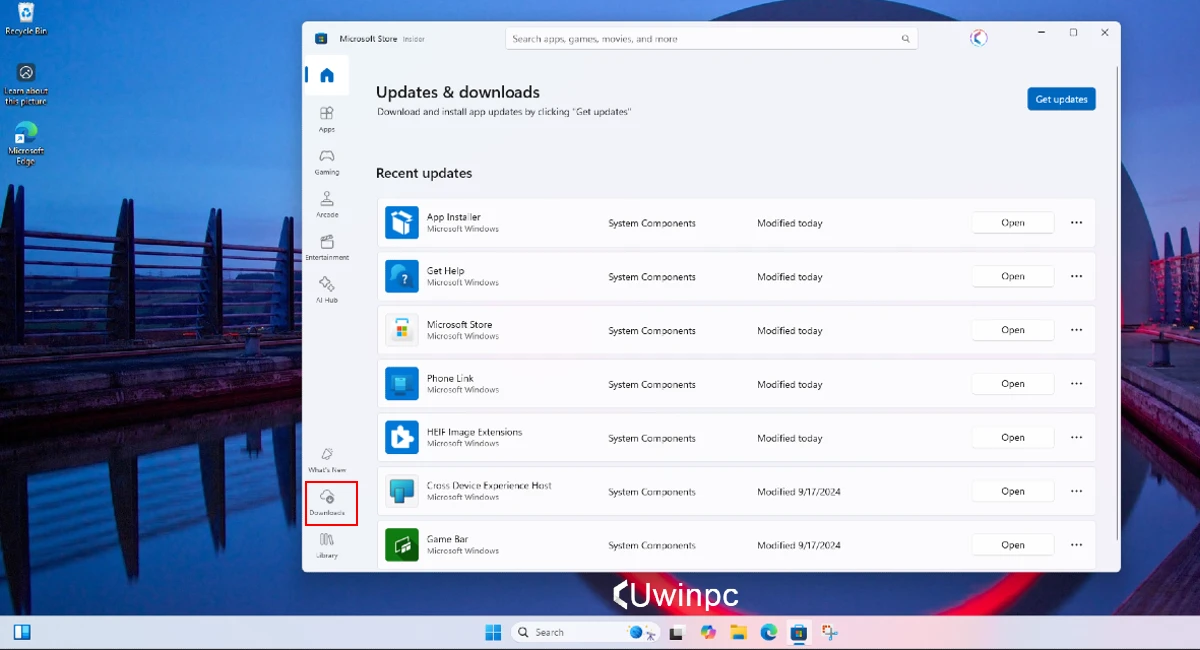Open Snipping Tool from the taskbar
This screenshot has width=1200, height=650.
[829, 632]
